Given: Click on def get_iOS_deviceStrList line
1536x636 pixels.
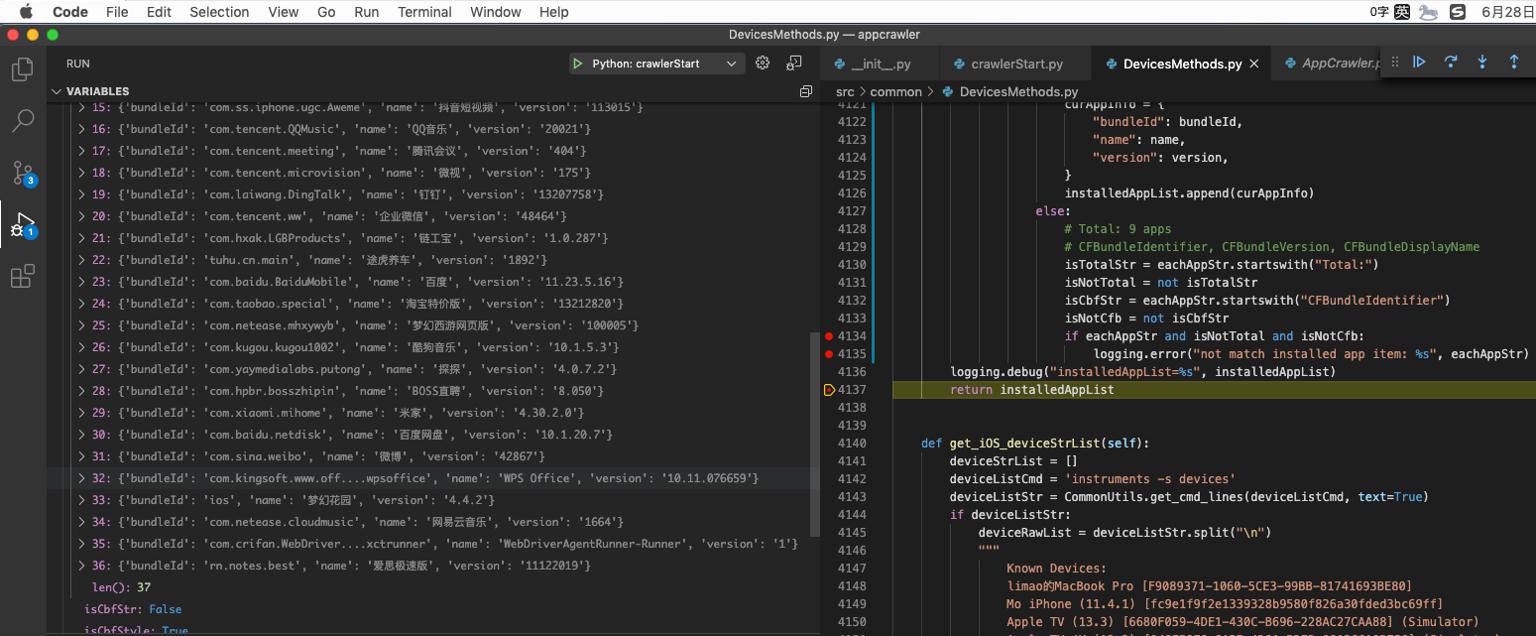Looking at the screenshot, I should [x=1035, y=444].
